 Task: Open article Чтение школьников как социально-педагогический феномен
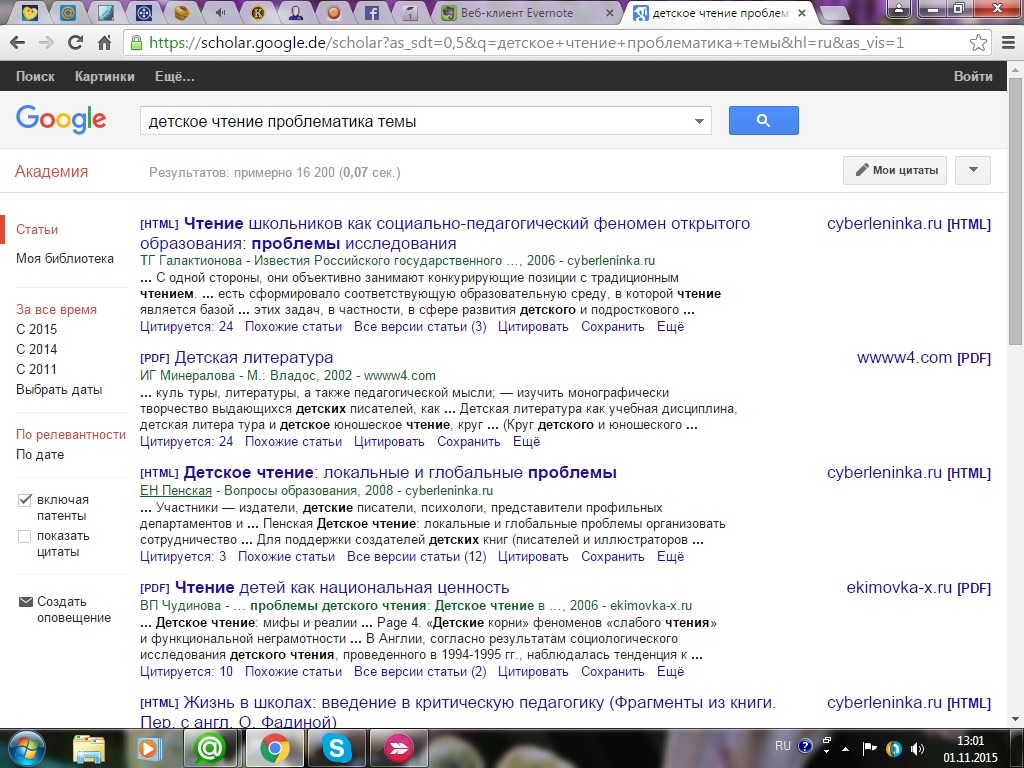(445, 233)
